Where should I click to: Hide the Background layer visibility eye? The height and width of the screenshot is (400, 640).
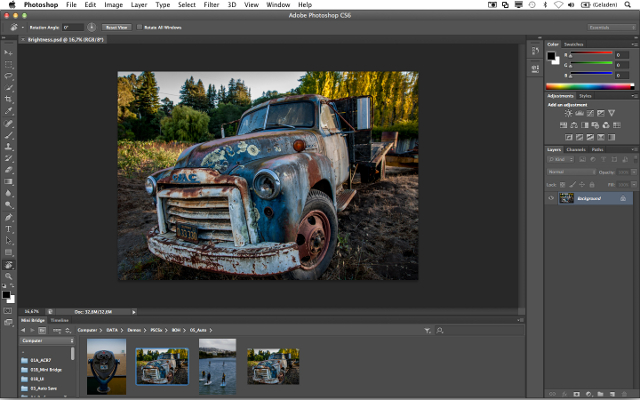[550, 199]
